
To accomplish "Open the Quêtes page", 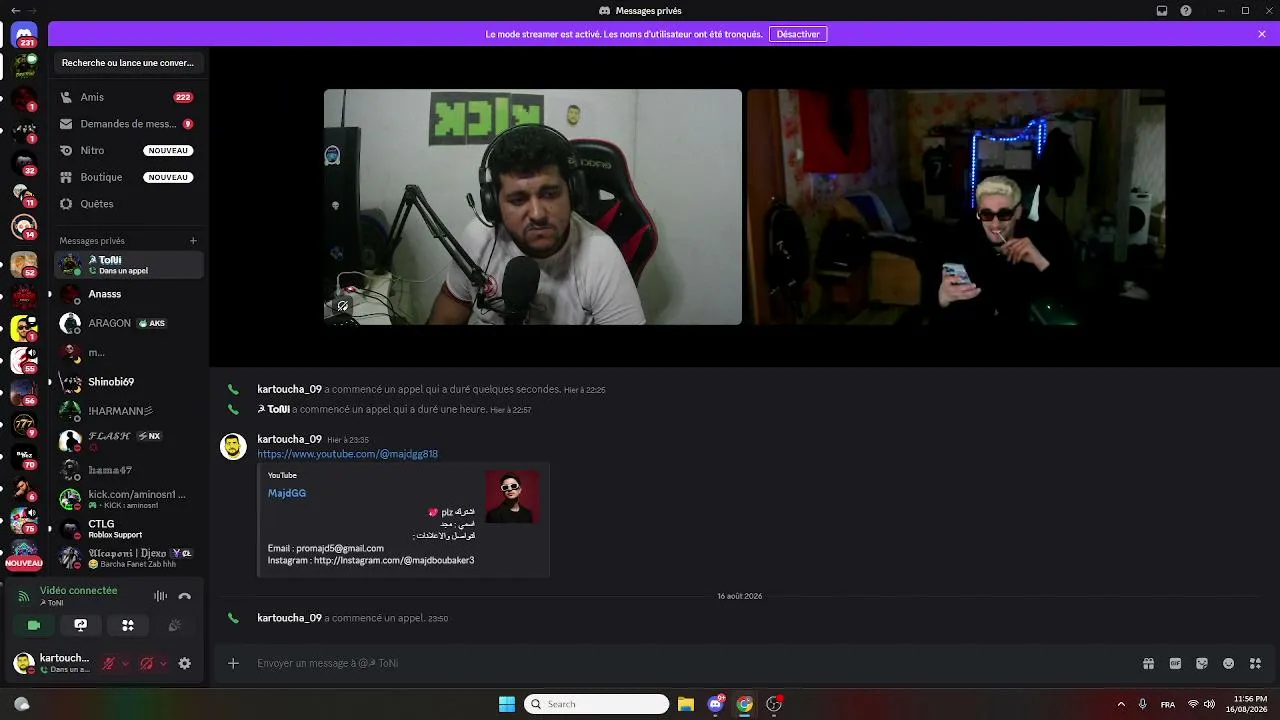I will click(x=128, y=204).
